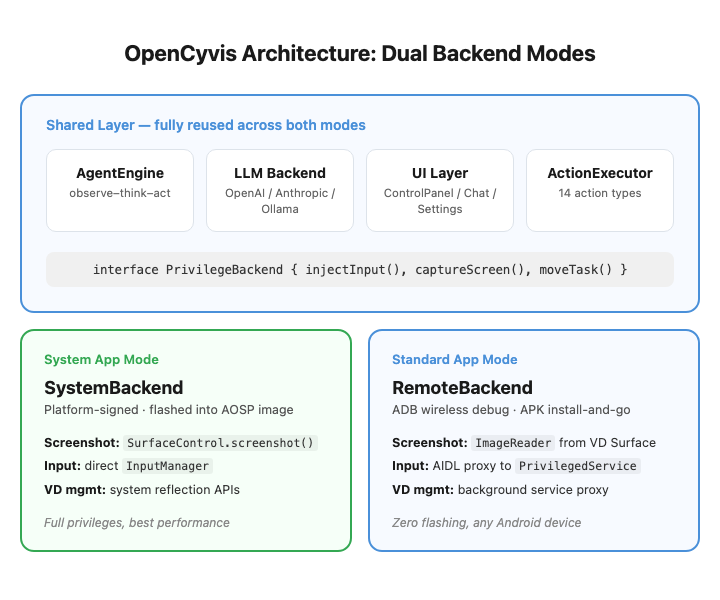The image size is (720, 600).
Task: Click the 'Standard App Mode' blue label
Action: (x=455, y=359)
